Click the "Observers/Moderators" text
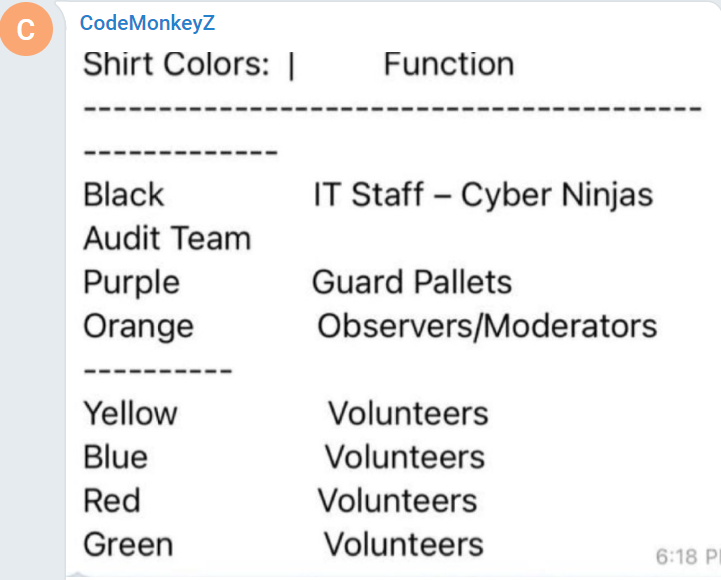 point(487,326)
